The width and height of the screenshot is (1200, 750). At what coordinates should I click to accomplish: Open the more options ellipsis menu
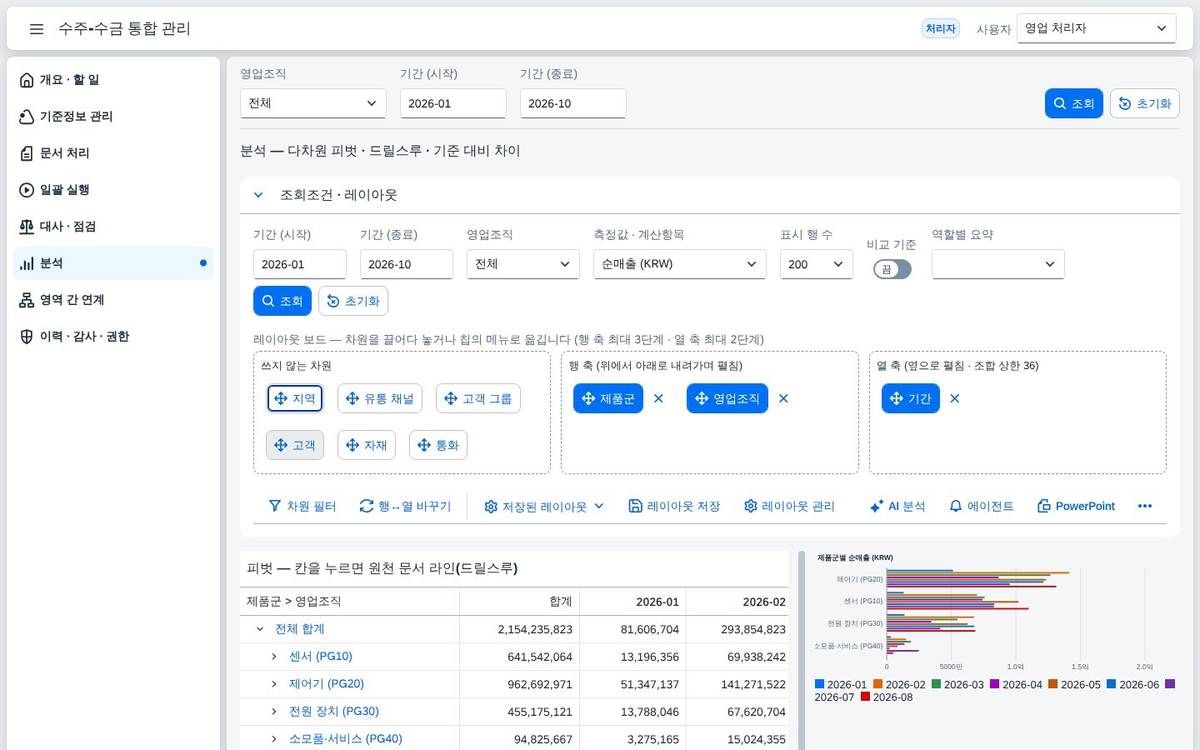pyautogui.click(x=1145, y=506)
